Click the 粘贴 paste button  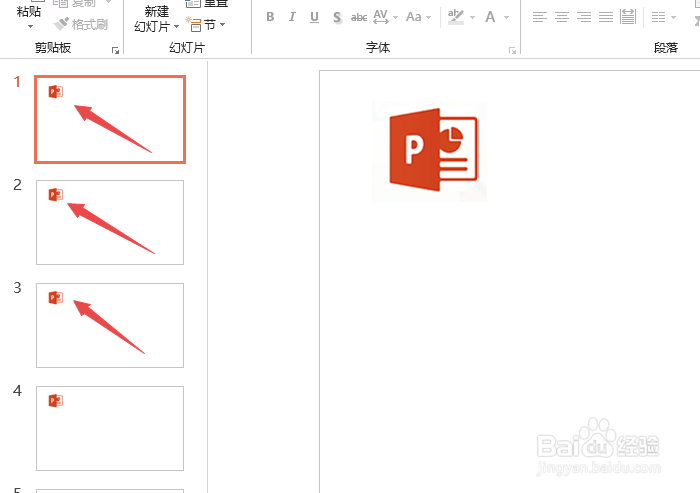(x=29, y=12)
